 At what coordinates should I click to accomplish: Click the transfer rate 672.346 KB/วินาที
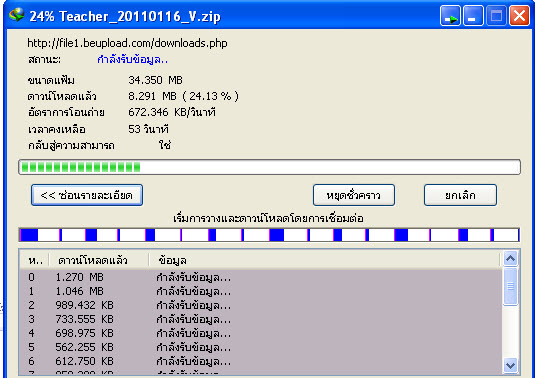point(172,112)
